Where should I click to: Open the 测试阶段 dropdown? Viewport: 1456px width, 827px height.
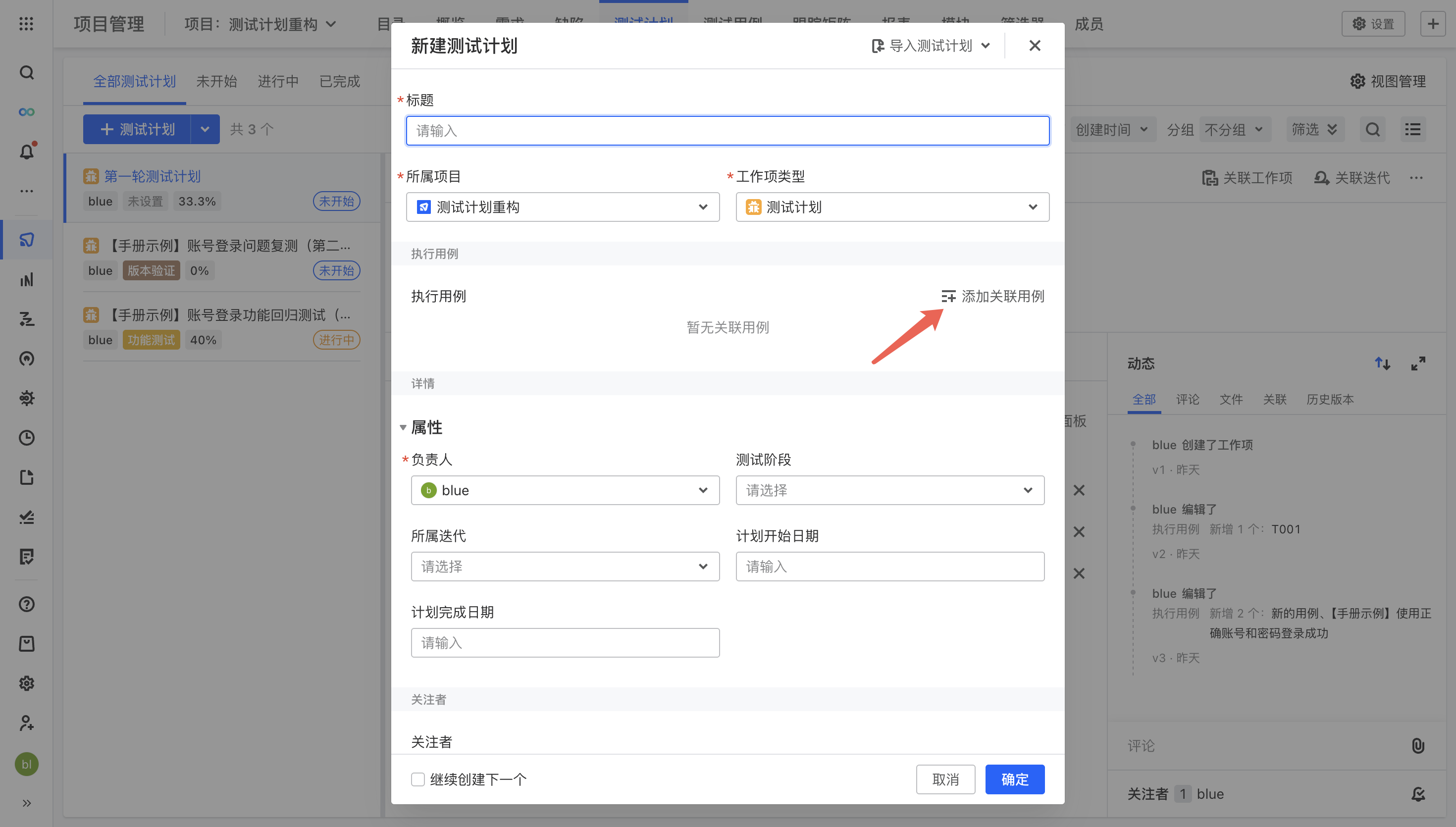point(890,490)
